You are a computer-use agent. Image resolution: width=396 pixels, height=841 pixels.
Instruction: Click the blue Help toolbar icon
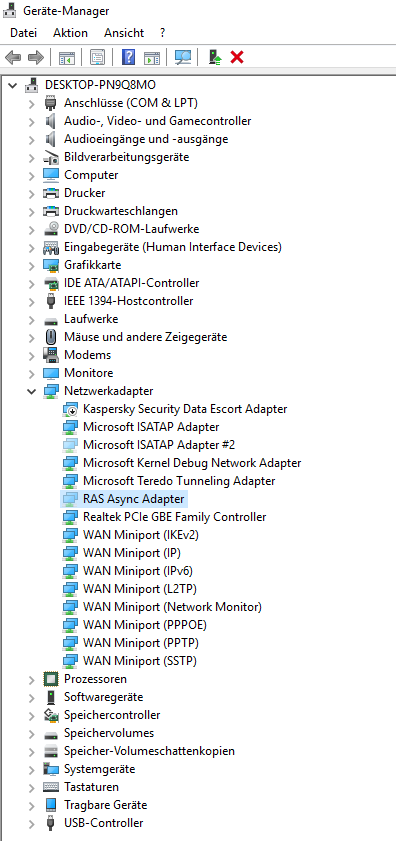tap(128, 57)
